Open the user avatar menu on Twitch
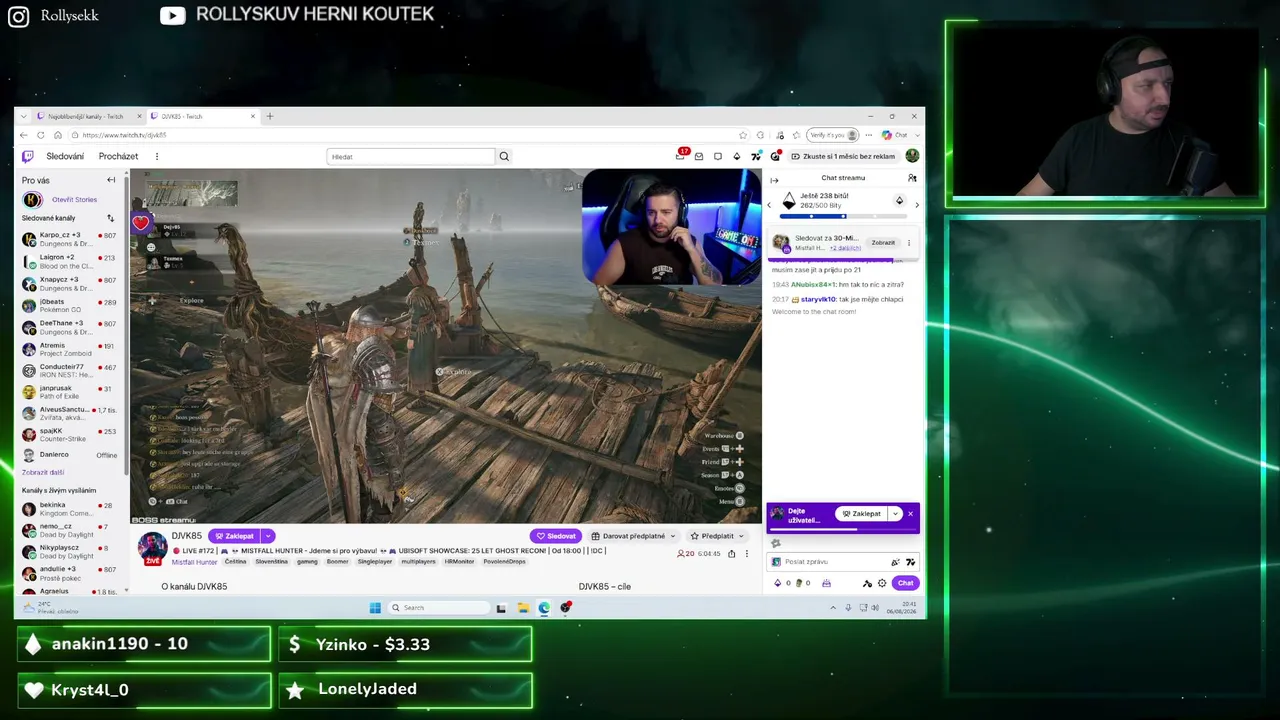This screenshot has width=1280, height=720. click(912, 156)
